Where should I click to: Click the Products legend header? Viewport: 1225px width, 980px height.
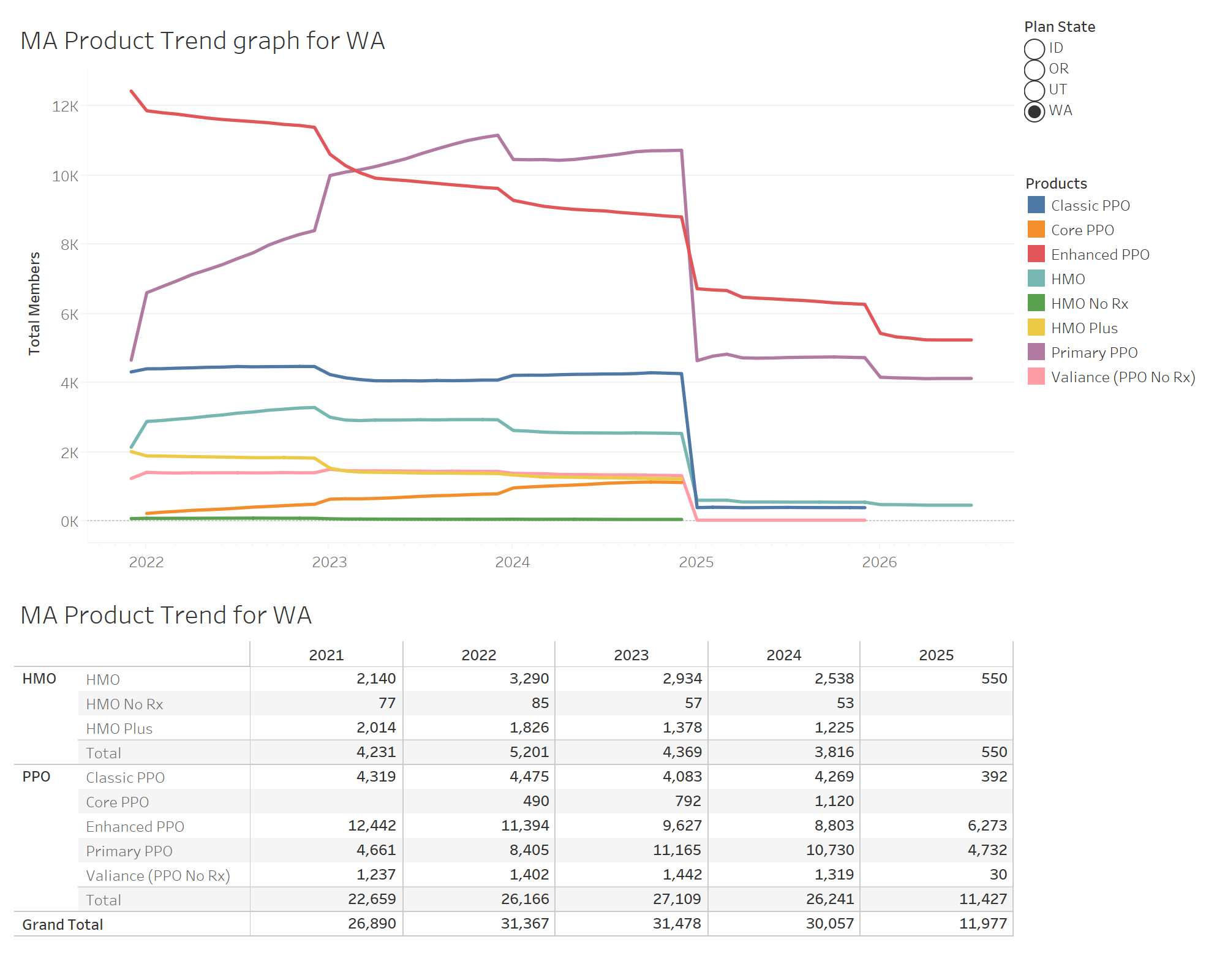[1055, 183]
